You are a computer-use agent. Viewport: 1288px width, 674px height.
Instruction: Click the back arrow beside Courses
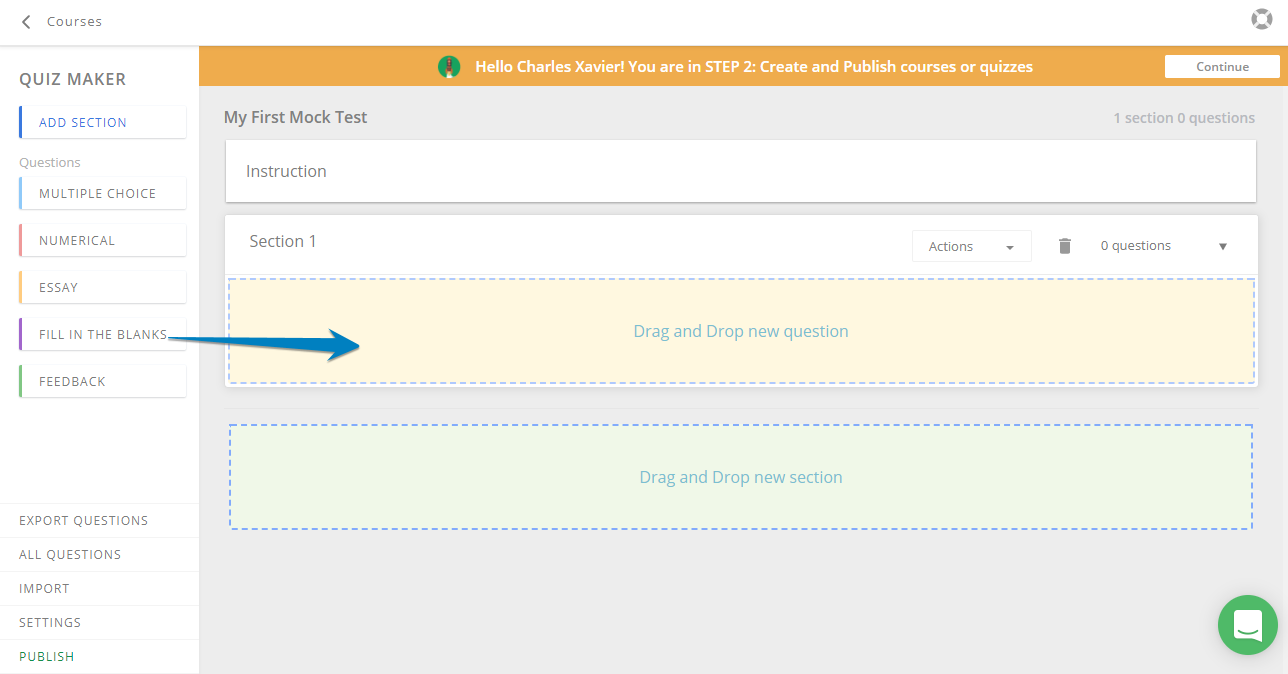tap(26, 21)
